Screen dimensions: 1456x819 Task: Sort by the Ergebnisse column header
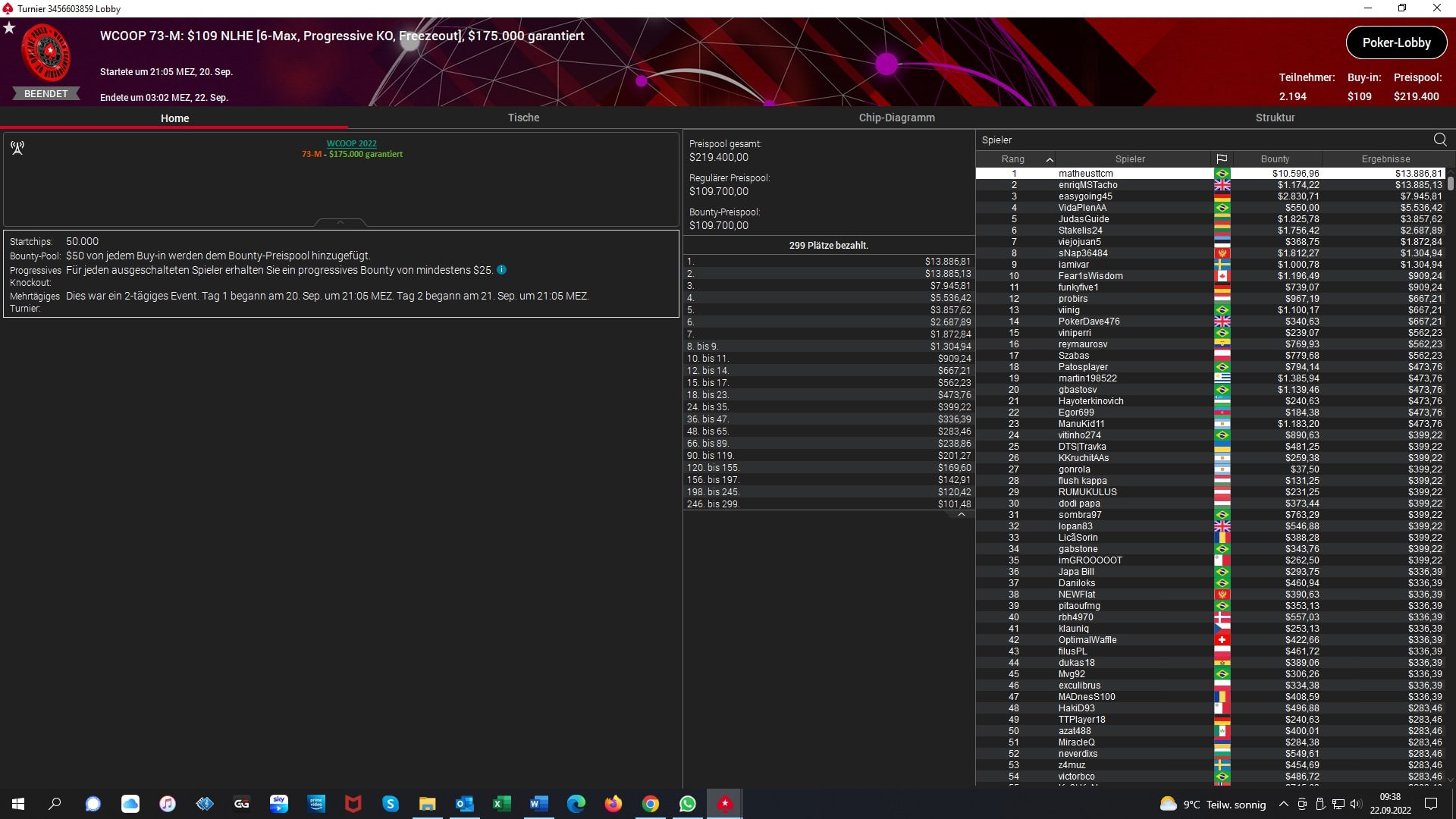tap(1385, 159)
